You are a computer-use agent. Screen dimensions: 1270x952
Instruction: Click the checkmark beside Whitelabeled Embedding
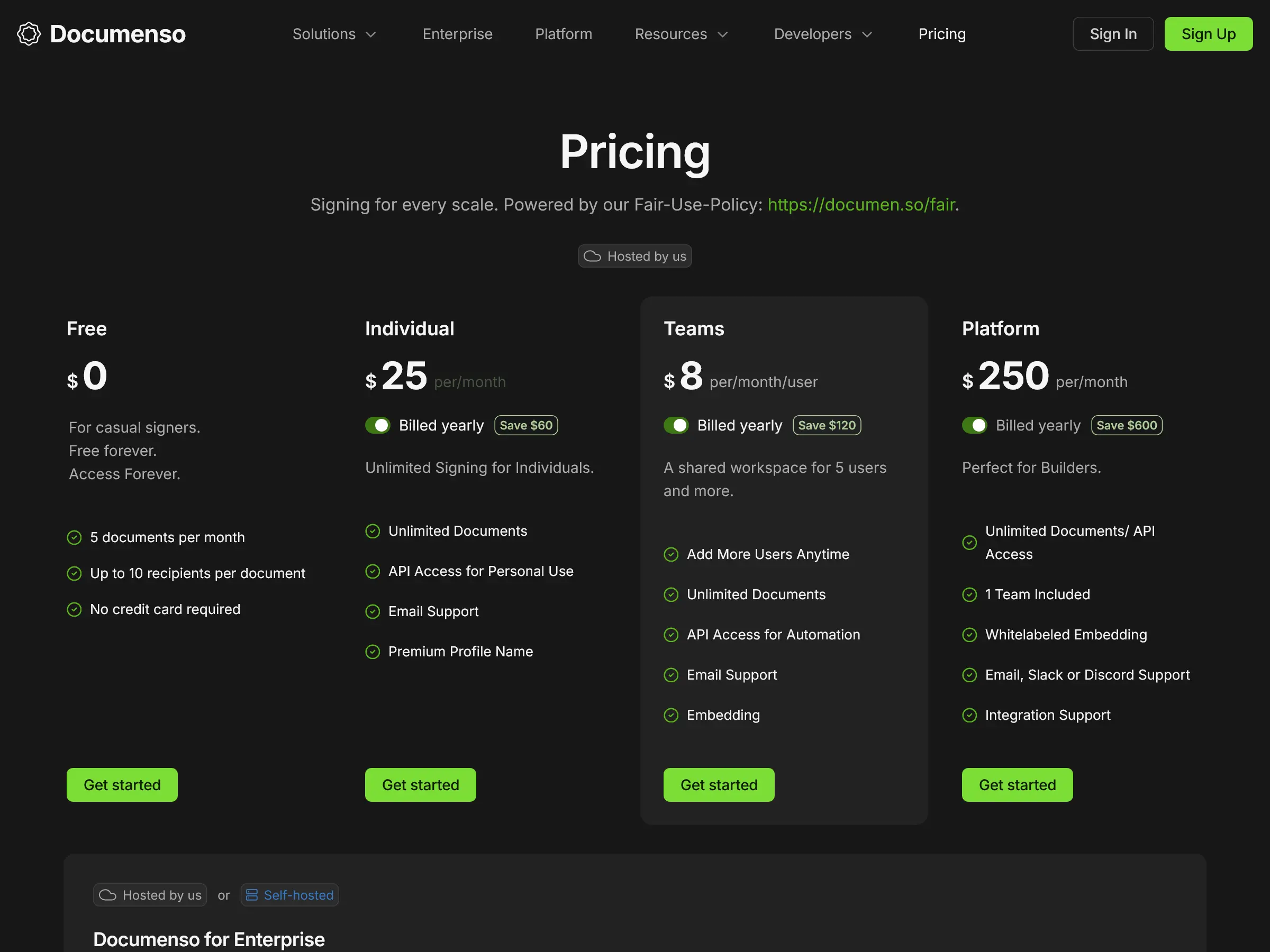(x=970, y=635)
